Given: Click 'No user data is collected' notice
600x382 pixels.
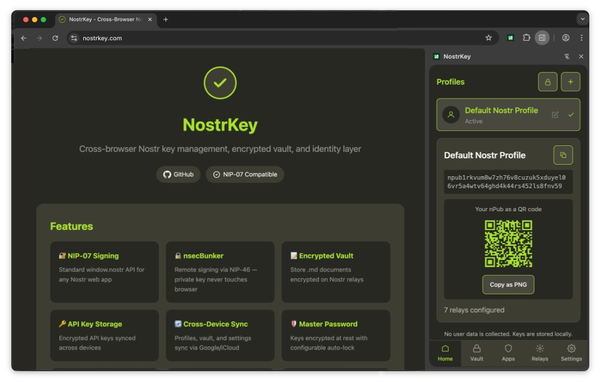Looking at the screenshot, I should click(x=508, y=334).
